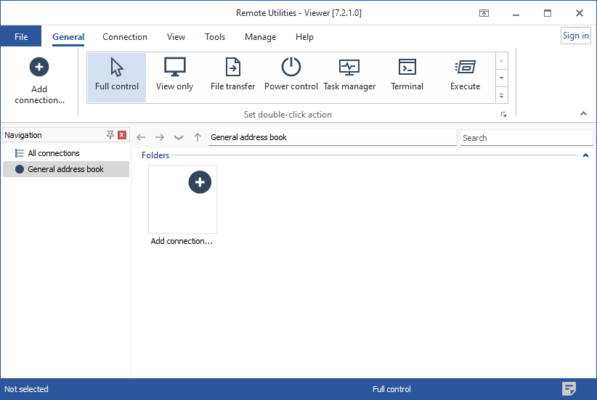Image resolution: width=597 pixels, height=400 pixels.
Task: Pick the Terminal mode
Action: point(407,77)
